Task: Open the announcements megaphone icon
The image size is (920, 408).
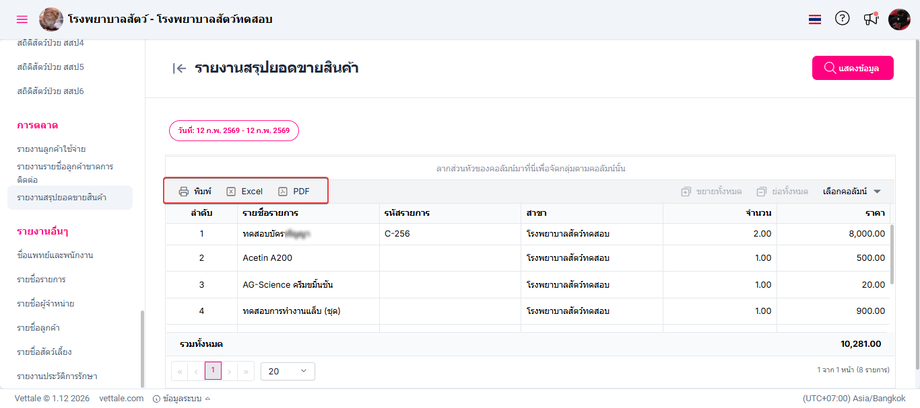Action: [x=871, y=19]
